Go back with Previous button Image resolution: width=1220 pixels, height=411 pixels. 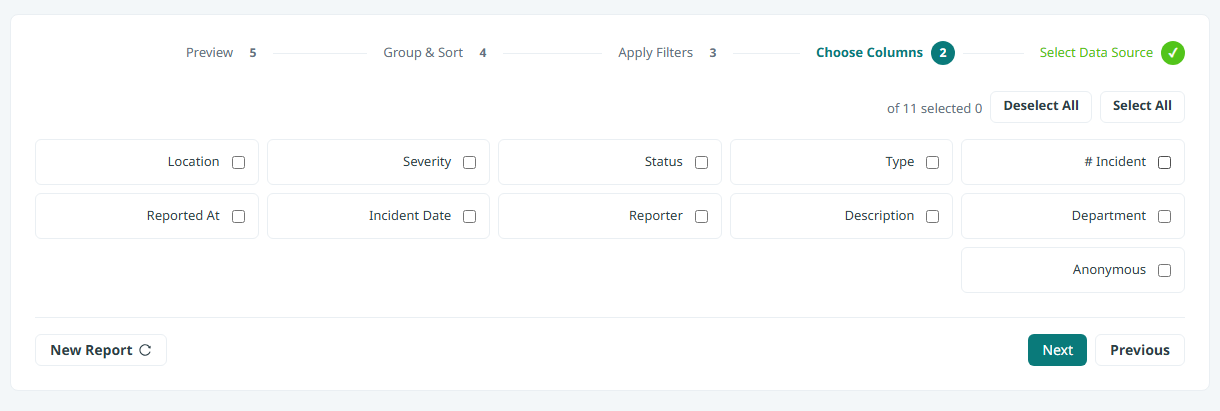[1140, 350]
